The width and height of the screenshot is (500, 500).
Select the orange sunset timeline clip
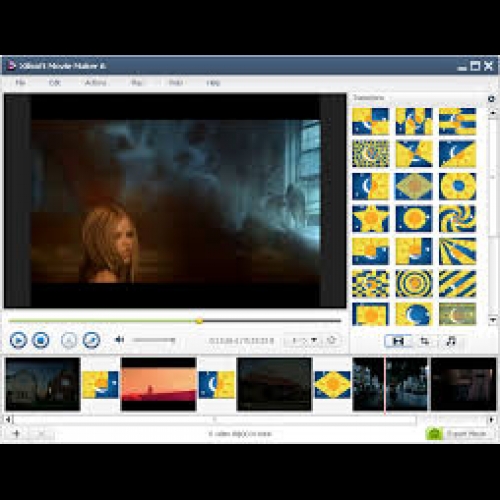[159, 384]
